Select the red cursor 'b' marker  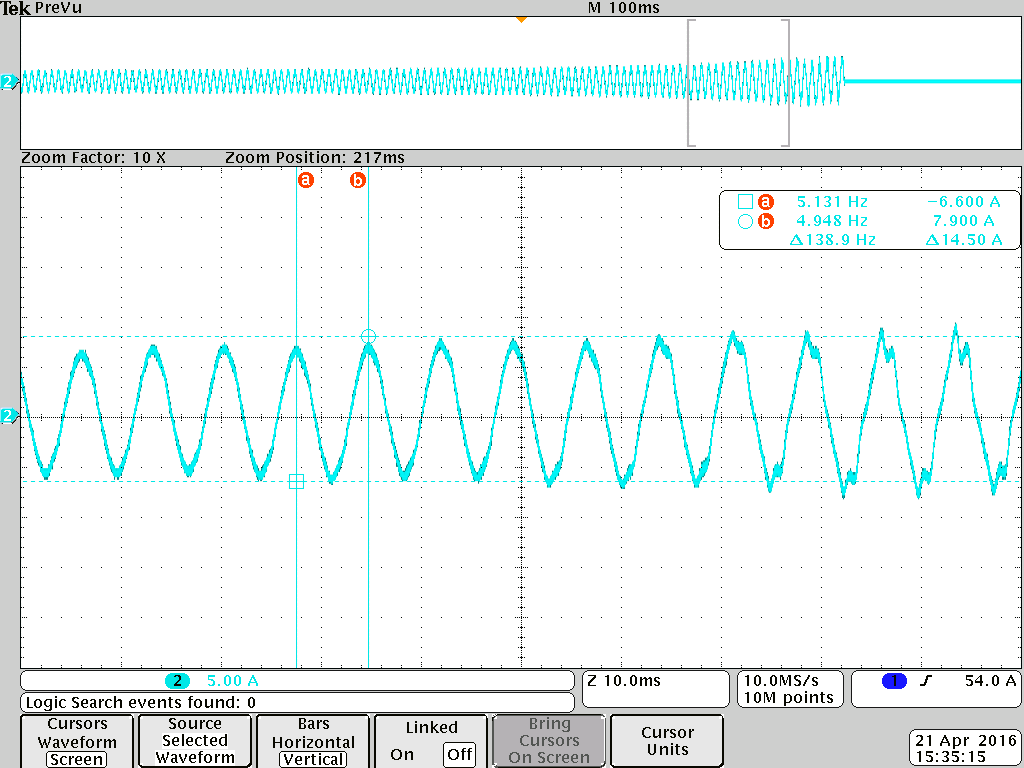click(357, 180)
